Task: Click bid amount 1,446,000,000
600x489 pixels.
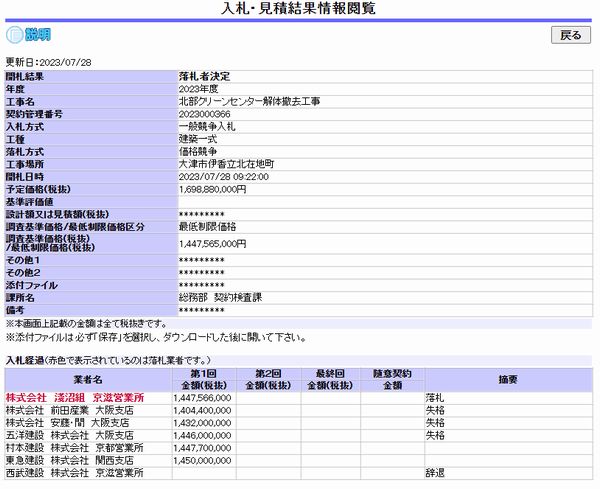Action: pyautogui.click(x=202, y=435)
